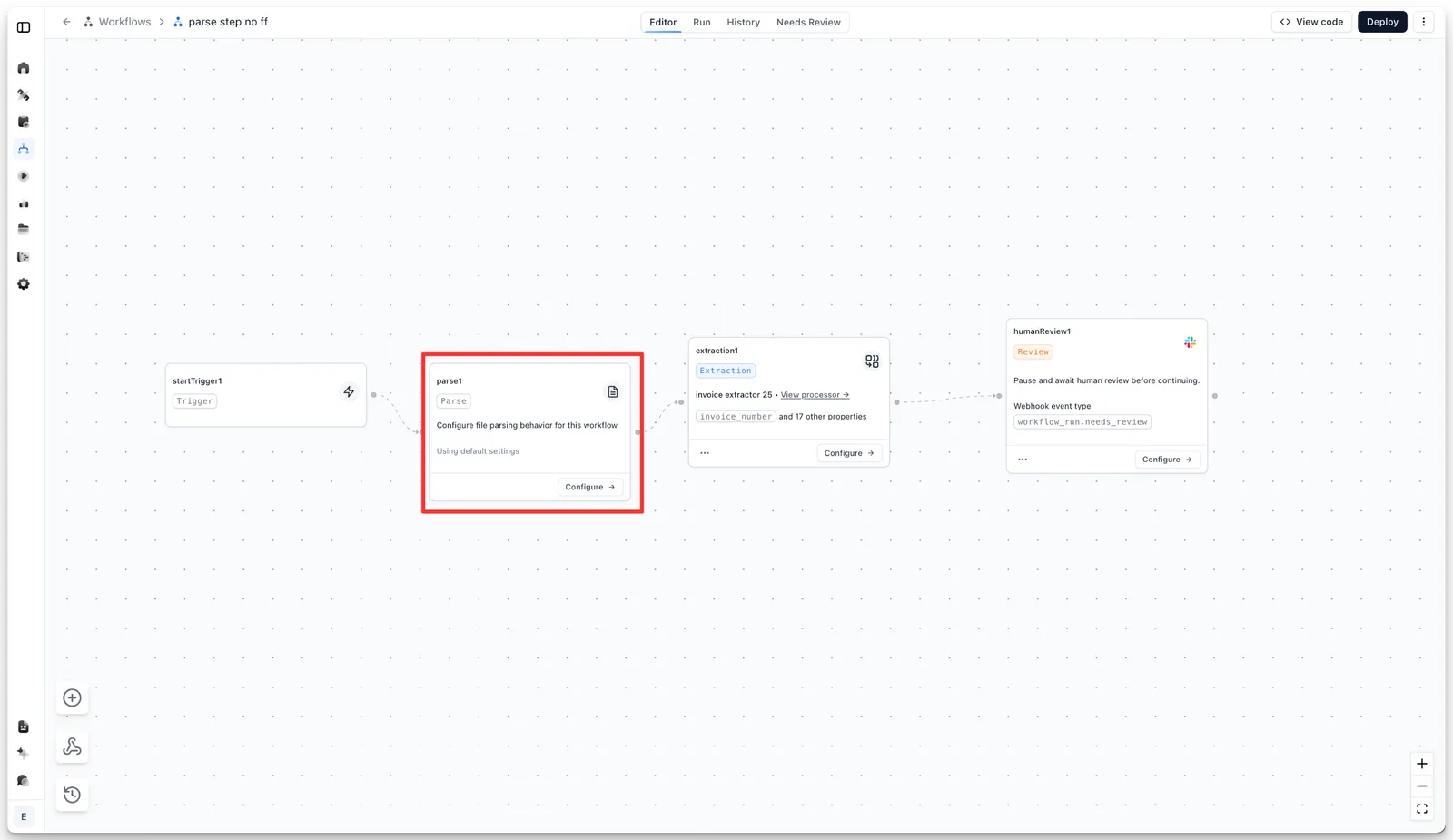Select the extraction1 output connector dot
The image size is (1453, 840).
896,402
